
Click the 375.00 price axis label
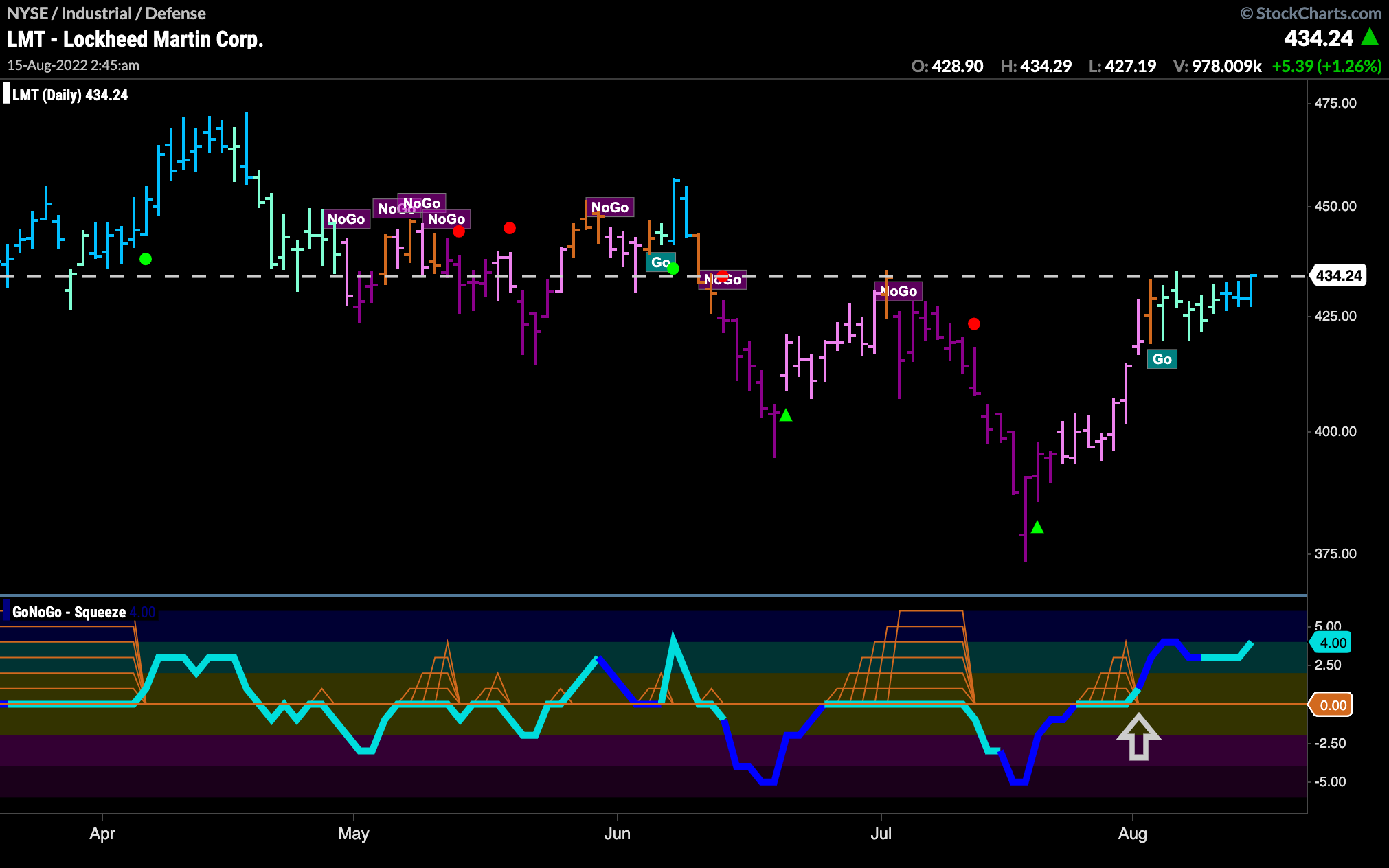pyautogui.click(x=1335, y=553)
